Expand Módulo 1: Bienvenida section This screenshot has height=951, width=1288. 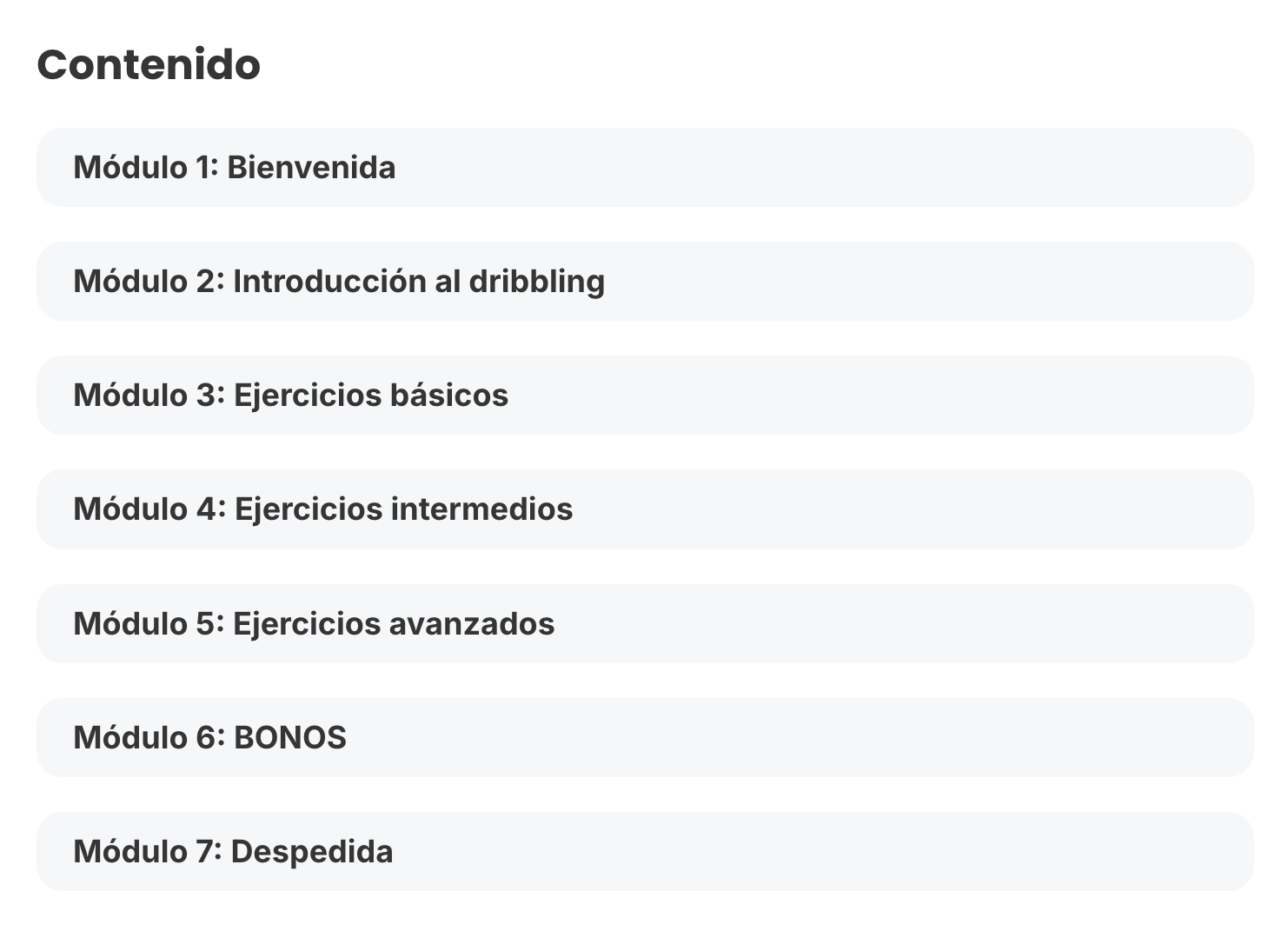point(644,167)
